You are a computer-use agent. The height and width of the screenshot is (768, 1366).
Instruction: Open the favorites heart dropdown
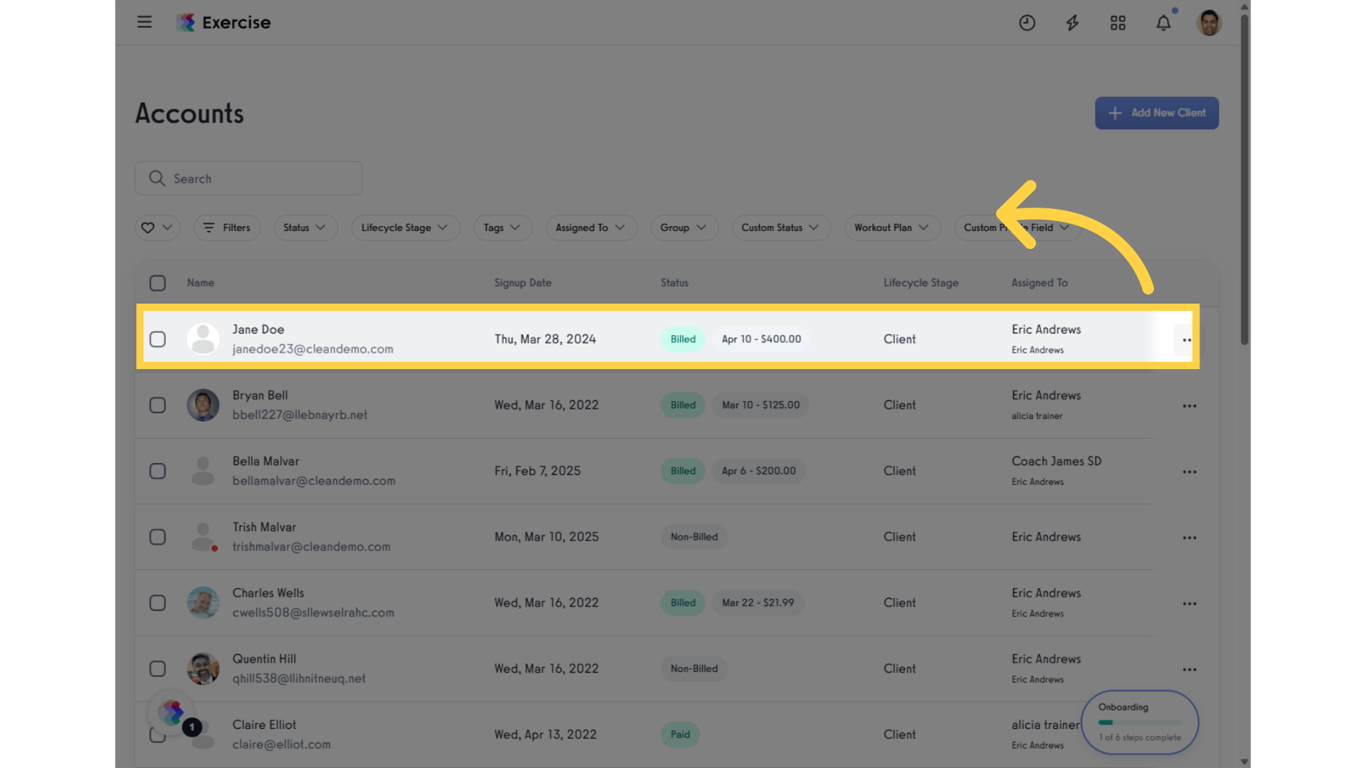[157, 227]
